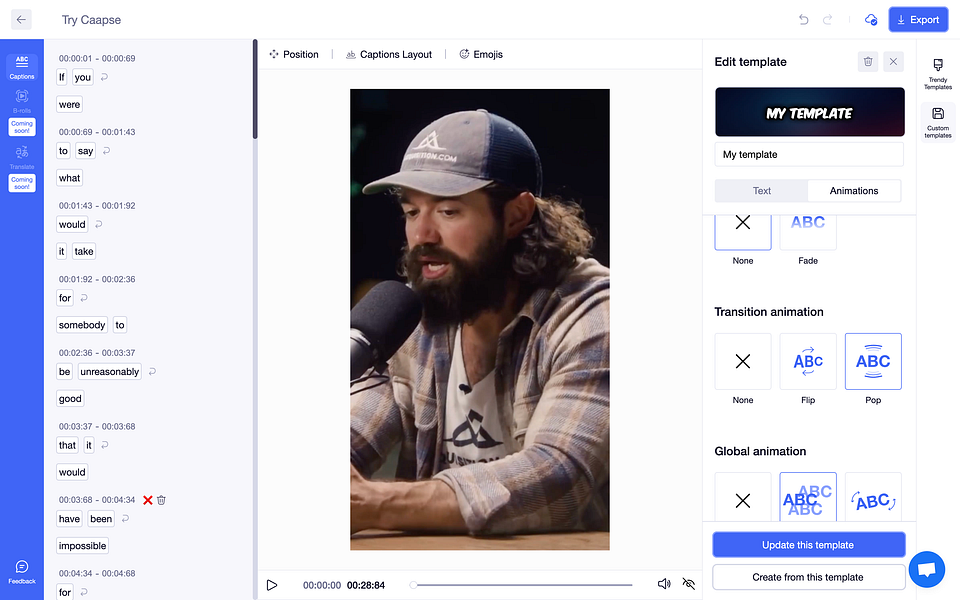Open the Feedback form

[x=22, y=572]
